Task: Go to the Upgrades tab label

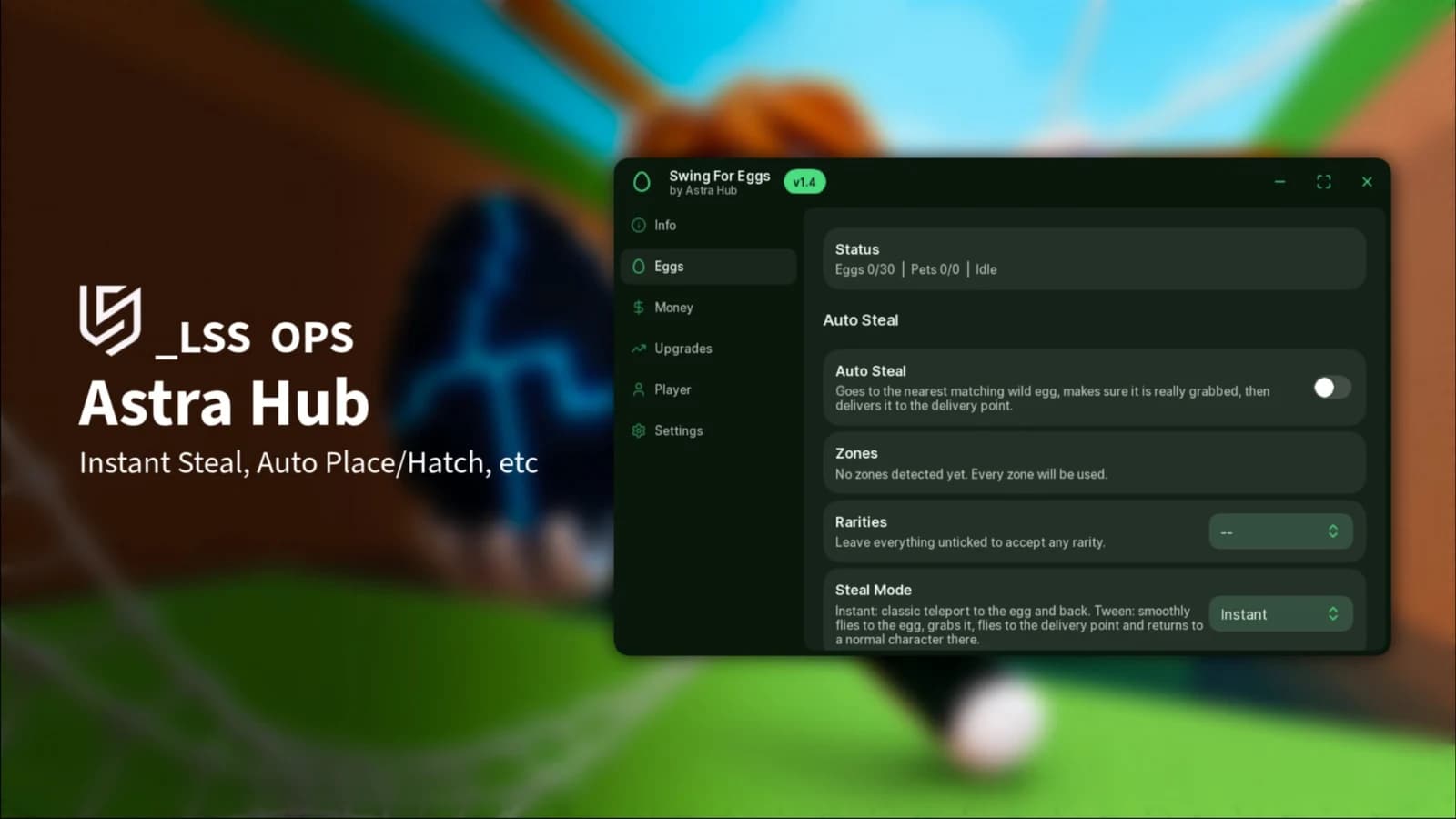Action: click(x=683, y=349)
